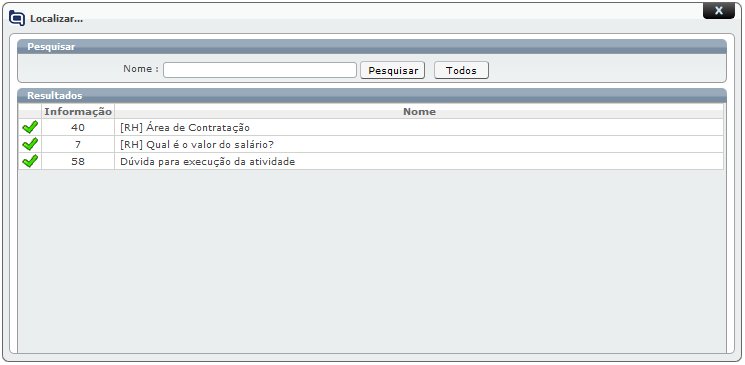Select row [RH] Qual é o valor do salário?
The image size is (745, 365).
click(x=371, y=144)
